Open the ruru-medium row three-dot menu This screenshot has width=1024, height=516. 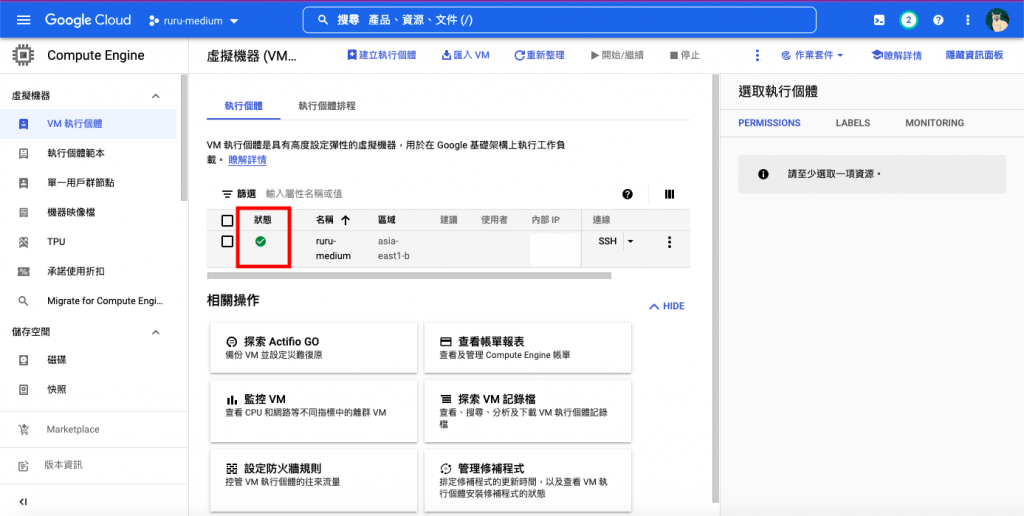click(x=669, y=242)
